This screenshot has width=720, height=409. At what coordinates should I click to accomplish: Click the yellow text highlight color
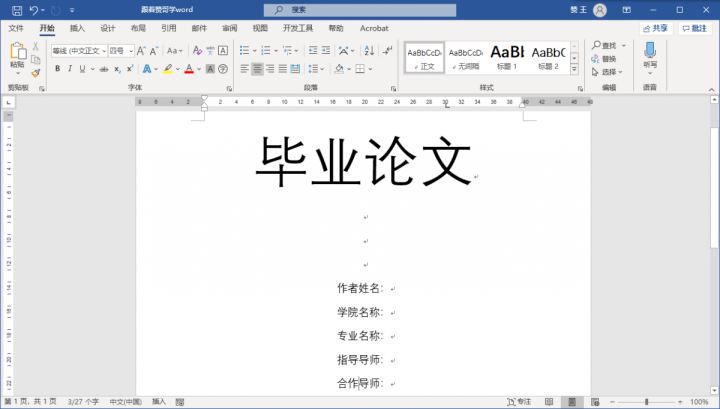(x=168, y=69)
